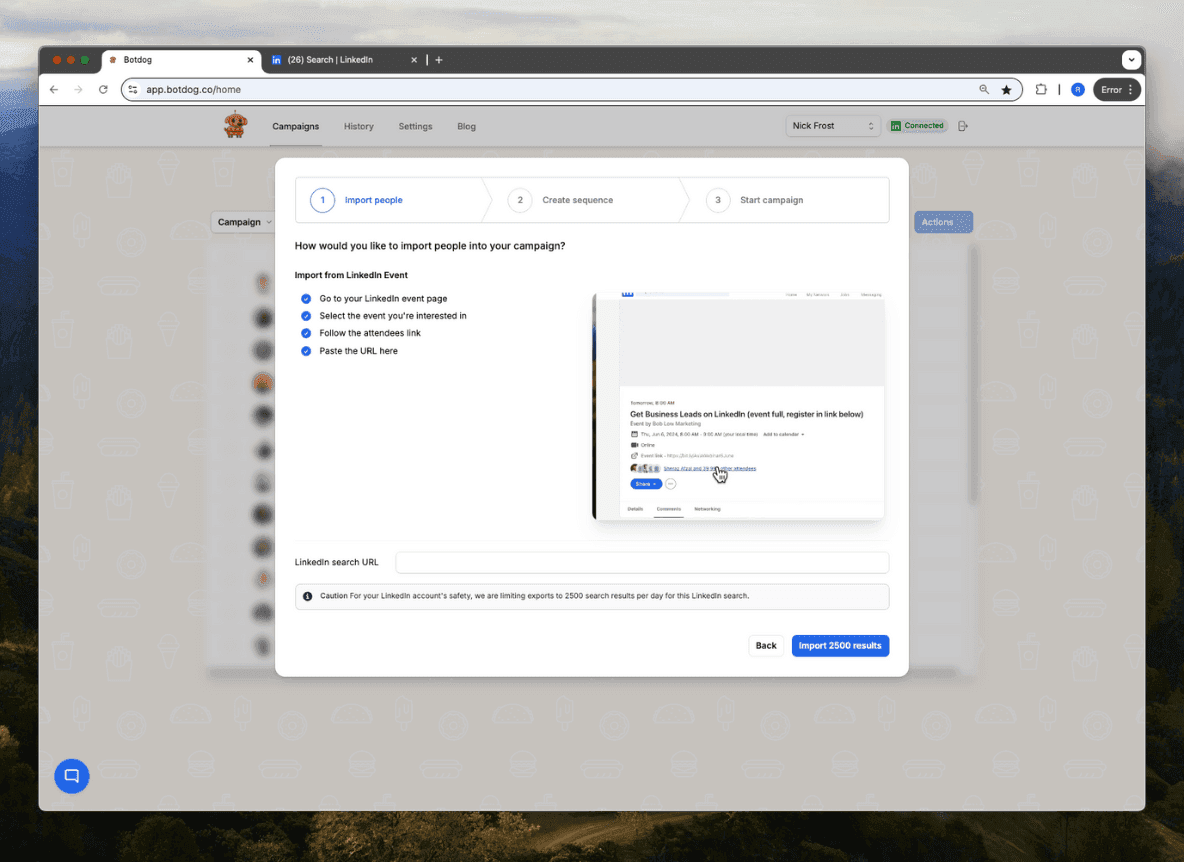
Task: Go to the Campaigns tab
Action: (295, 126)
